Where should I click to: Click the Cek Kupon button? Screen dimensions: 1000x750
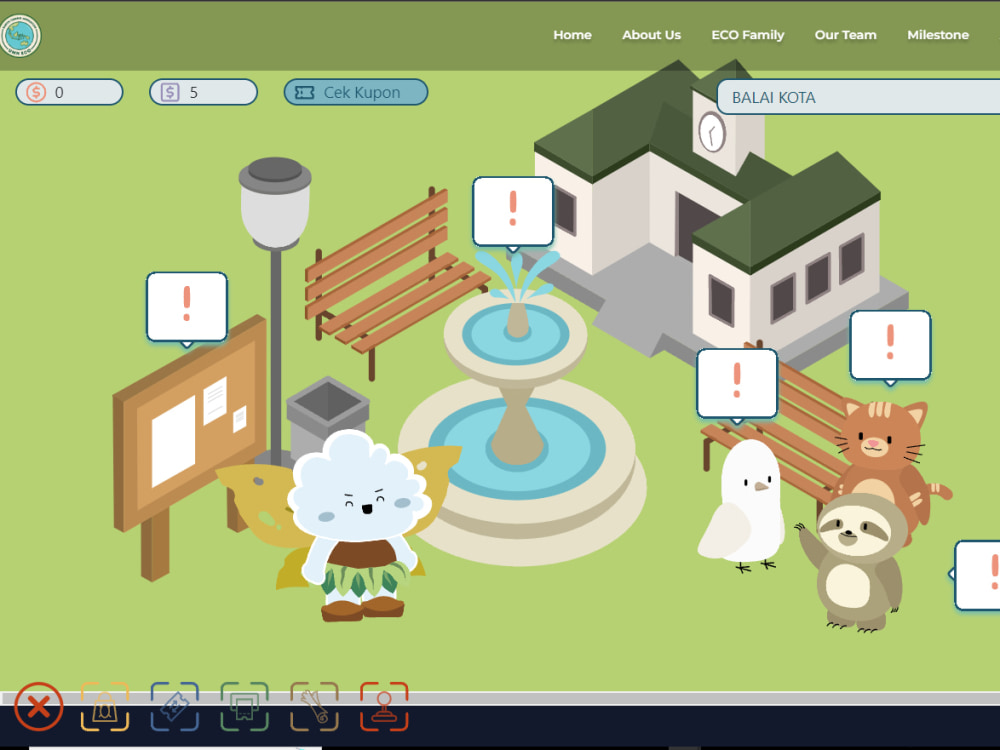click(355, 92)
